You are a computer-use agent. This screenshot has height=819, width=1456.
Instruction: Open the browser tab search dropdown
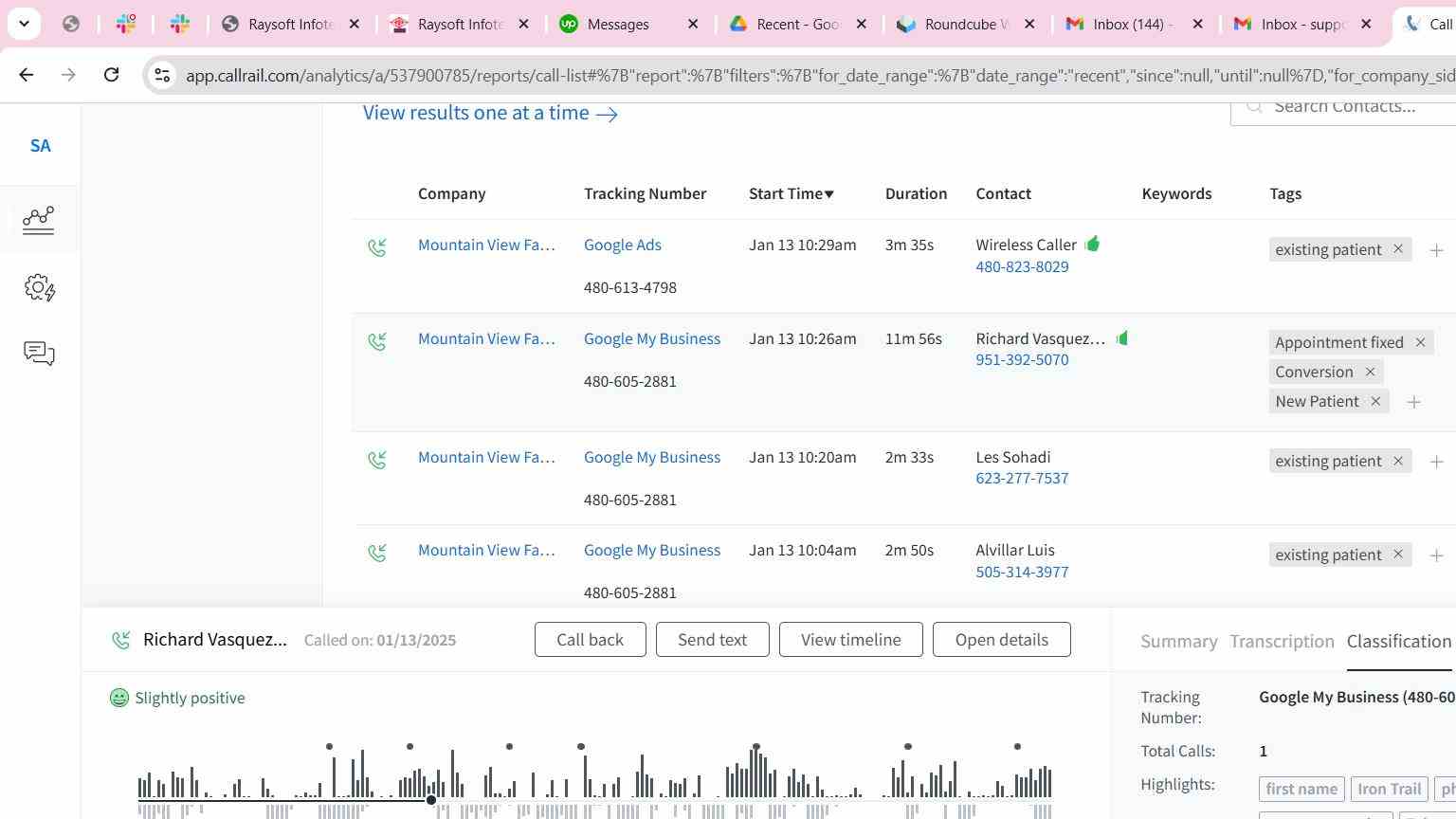(x=24, y=24)
